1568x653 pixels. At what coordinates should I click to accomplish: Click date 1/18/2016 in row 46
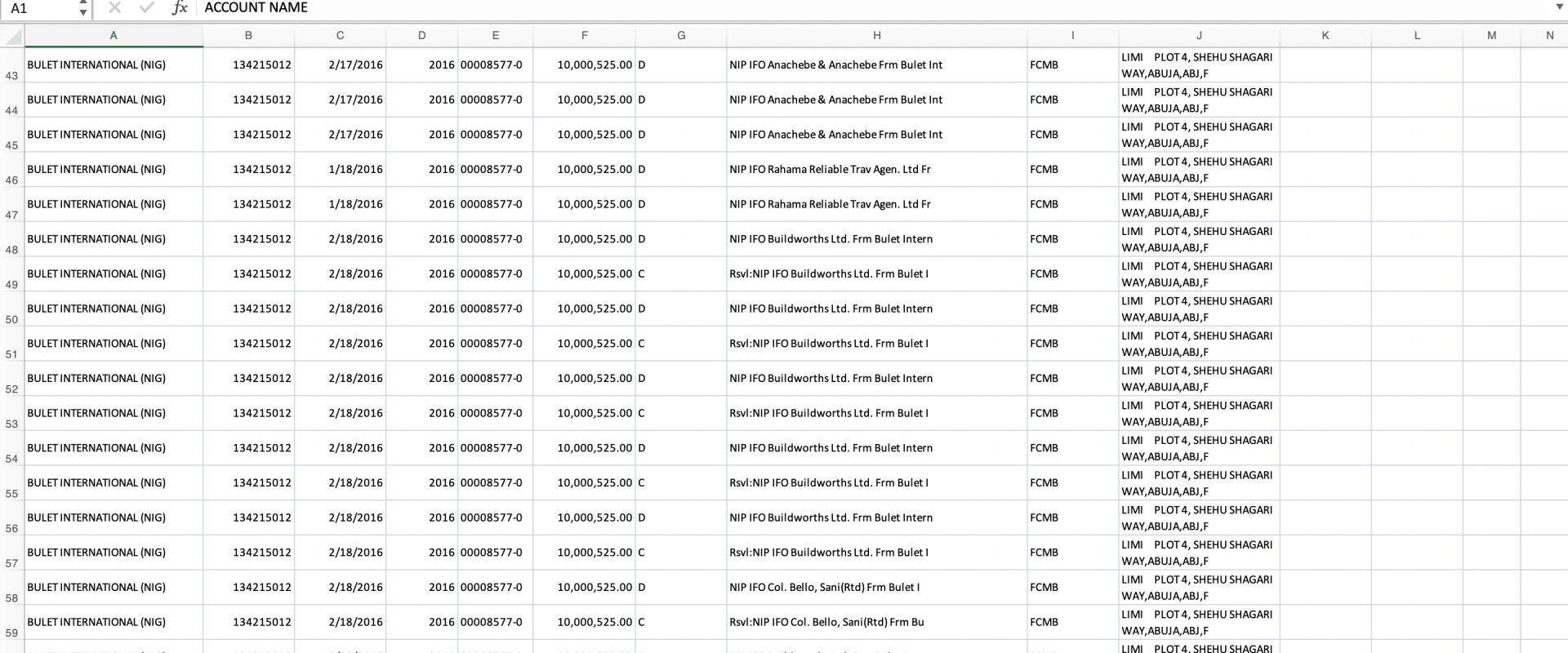[355, 170]
